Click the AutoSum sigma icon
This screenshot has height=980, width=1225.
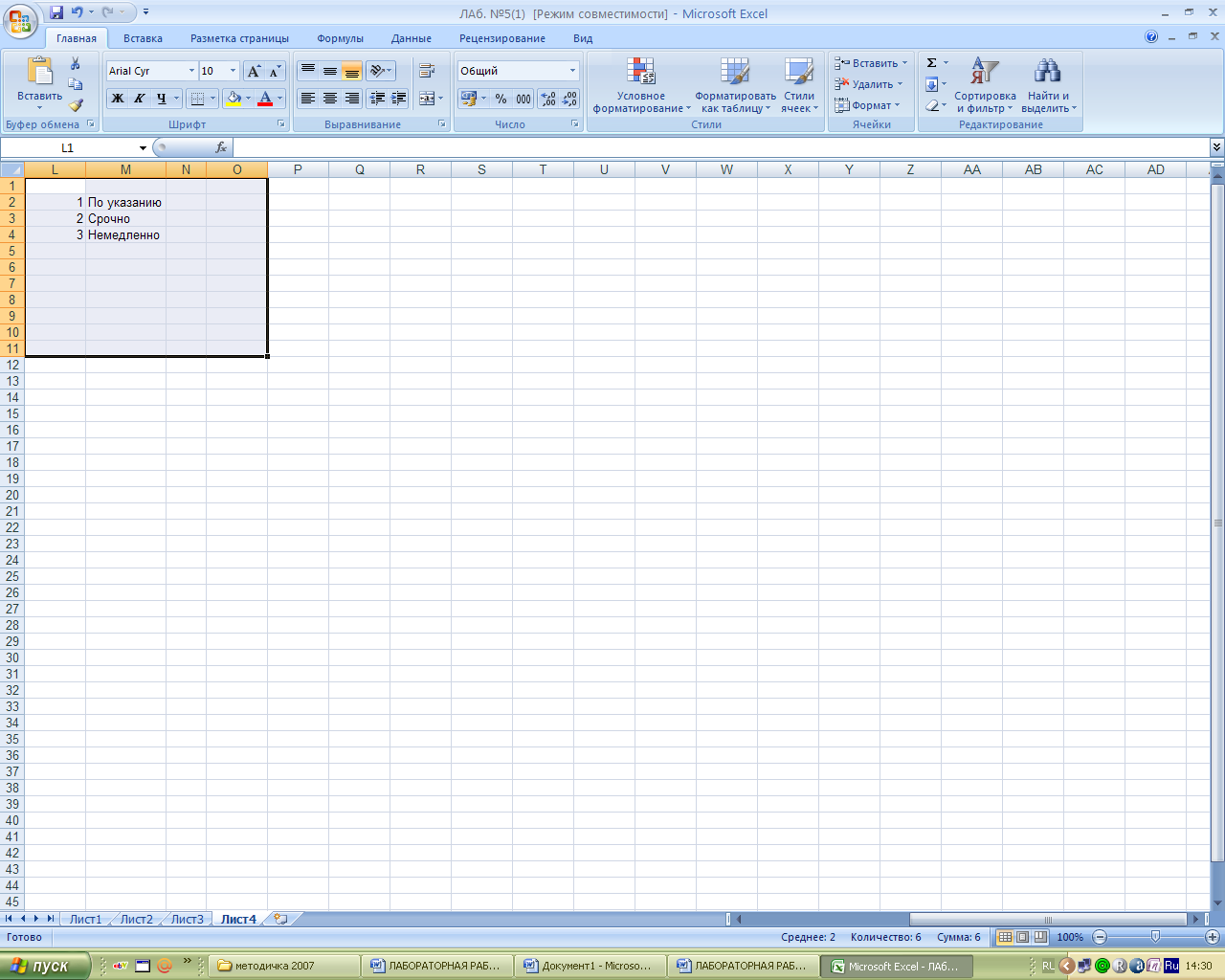tap(931, 63)
